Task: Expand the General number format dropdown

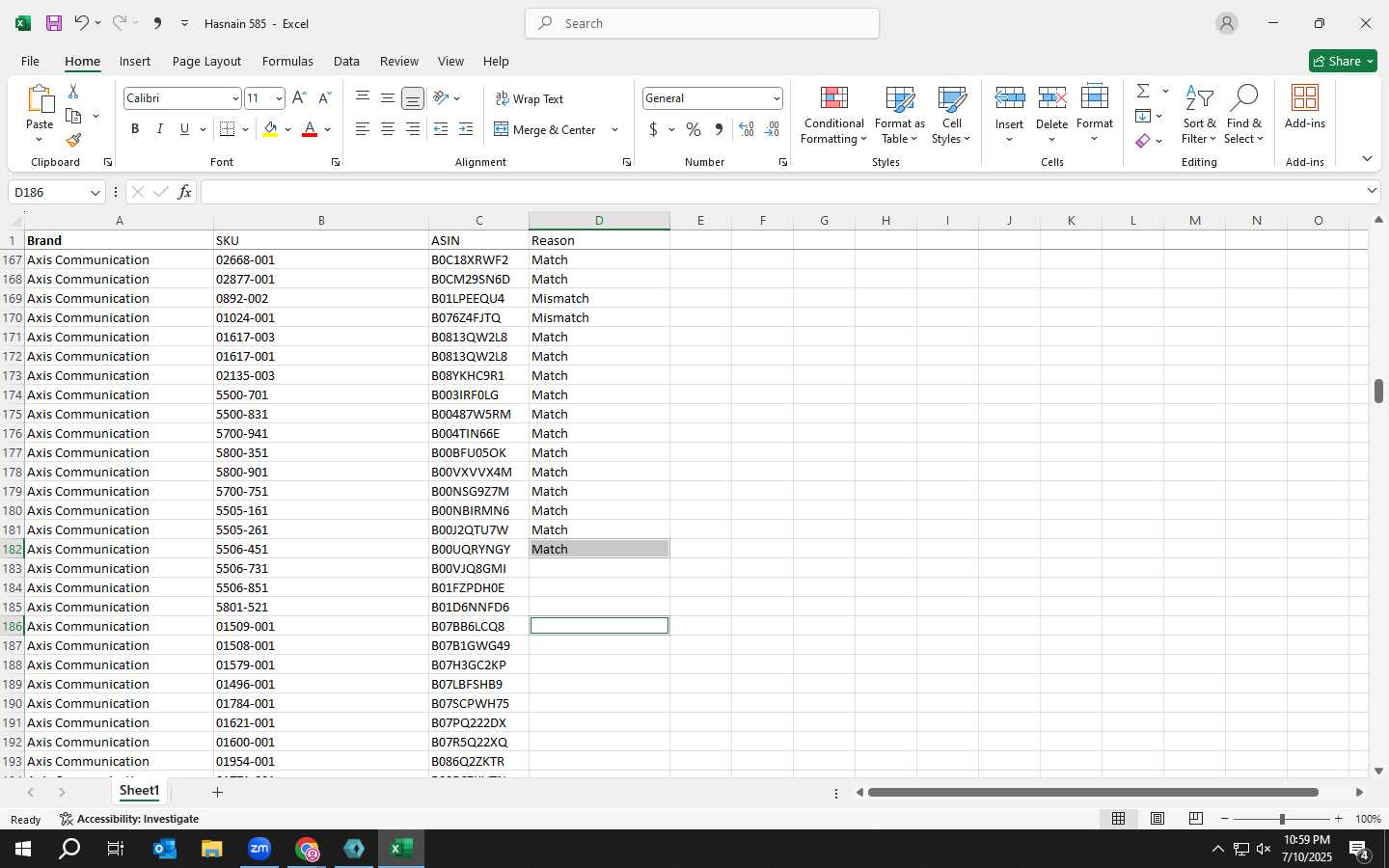Action: click(776, 98)
